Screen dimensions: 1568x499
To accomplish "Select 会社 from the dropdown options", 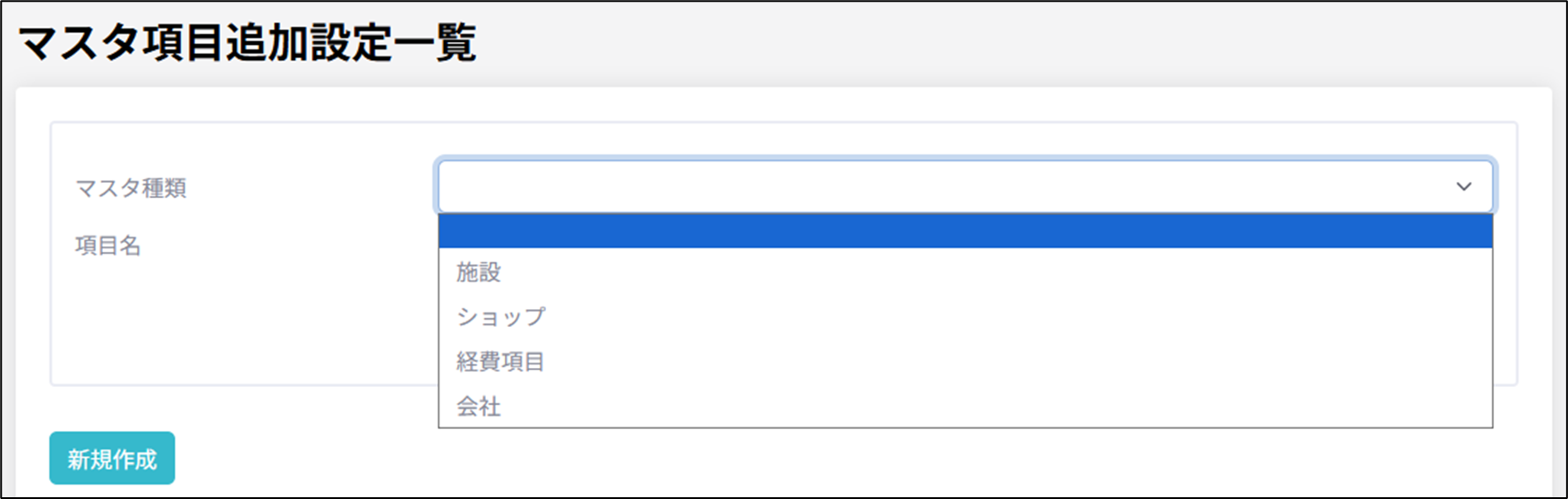I will pyautogui.click(x=479, y=407).
